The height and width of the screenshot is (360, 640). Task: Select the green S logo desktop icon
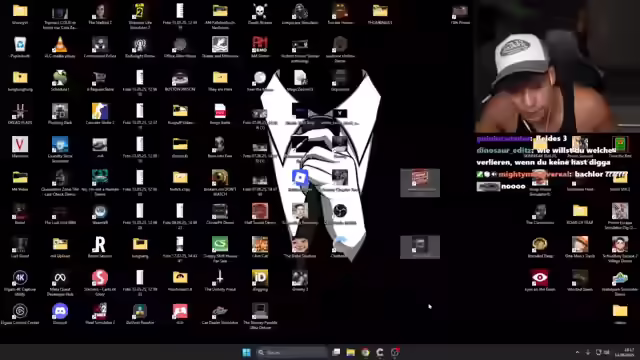pyautogui.click(x=220, y=244)
